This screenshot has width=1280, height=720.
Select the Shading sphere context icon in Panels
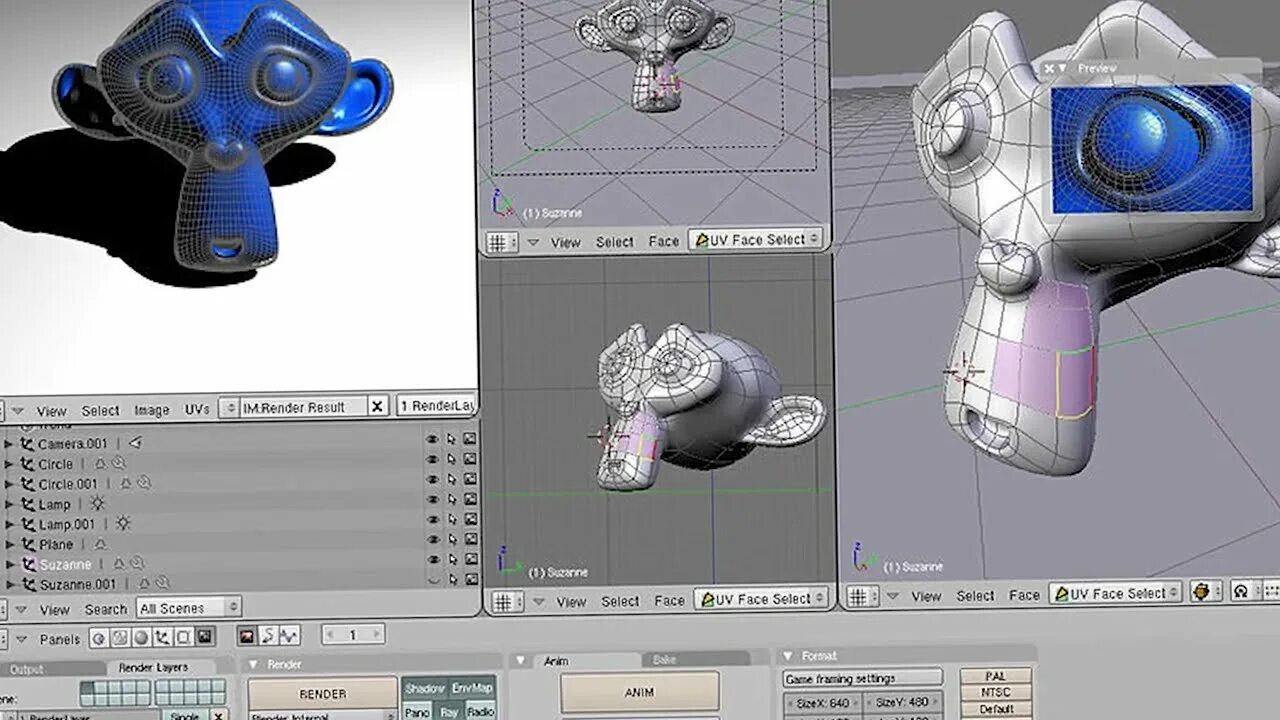(141, 637)
